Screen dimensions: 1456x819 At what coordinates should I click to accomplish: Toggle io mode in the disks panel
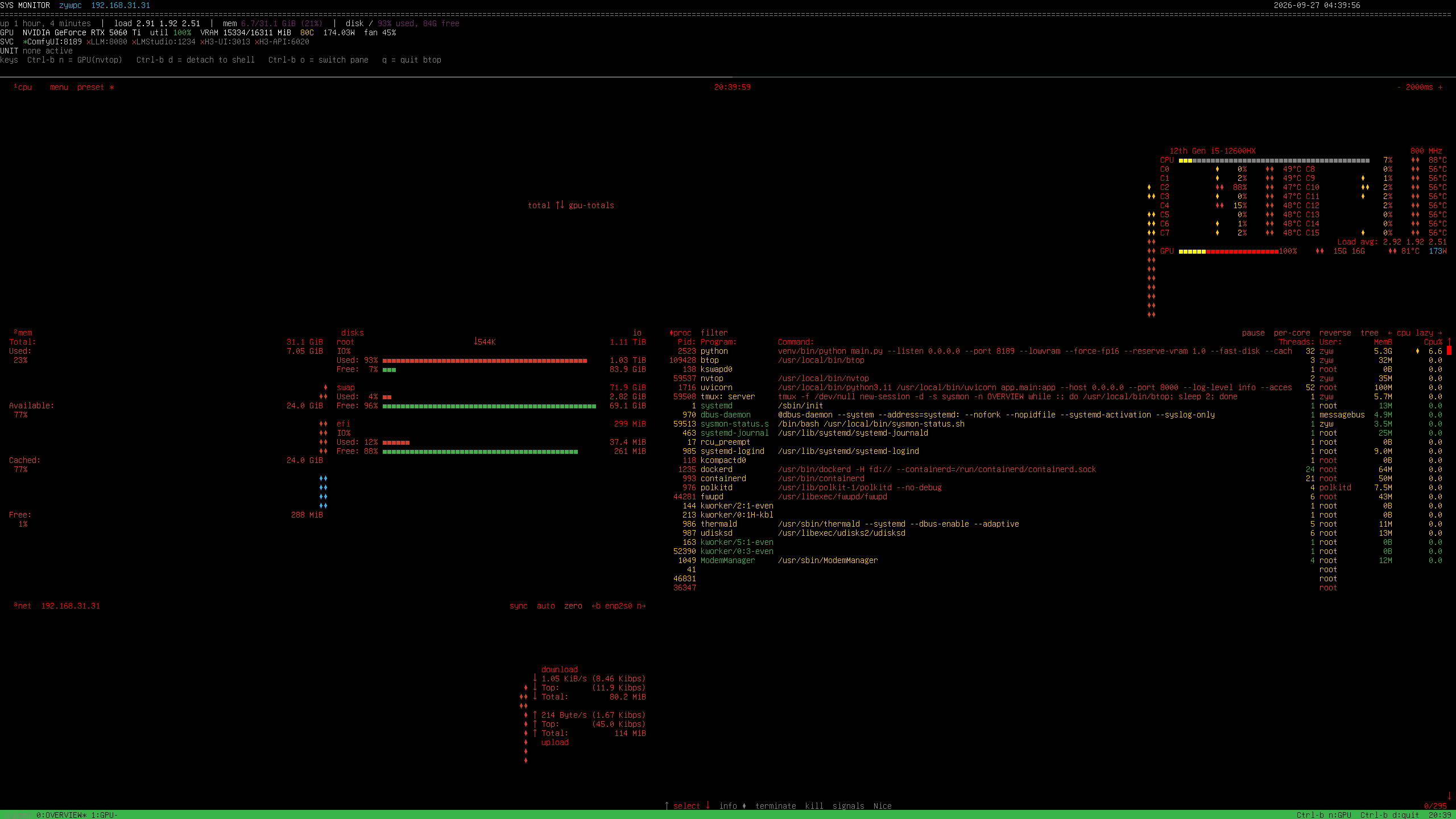(637, 333)
